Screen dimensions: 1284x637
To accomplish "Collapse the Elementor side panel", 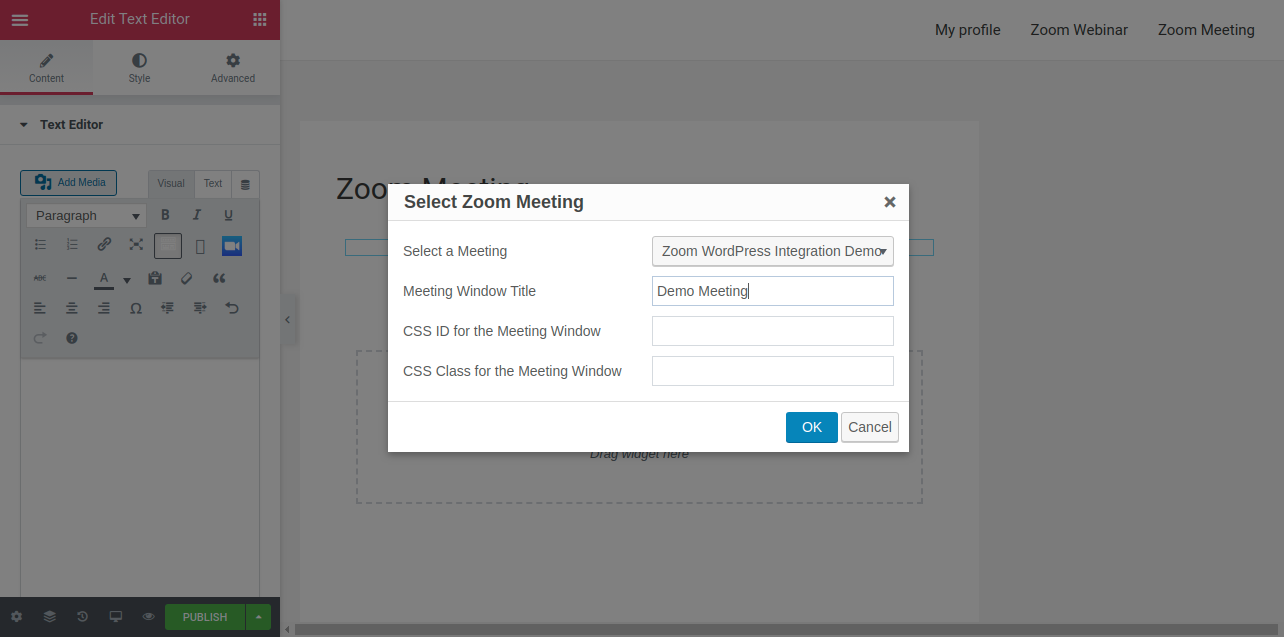I will point(288,320).
